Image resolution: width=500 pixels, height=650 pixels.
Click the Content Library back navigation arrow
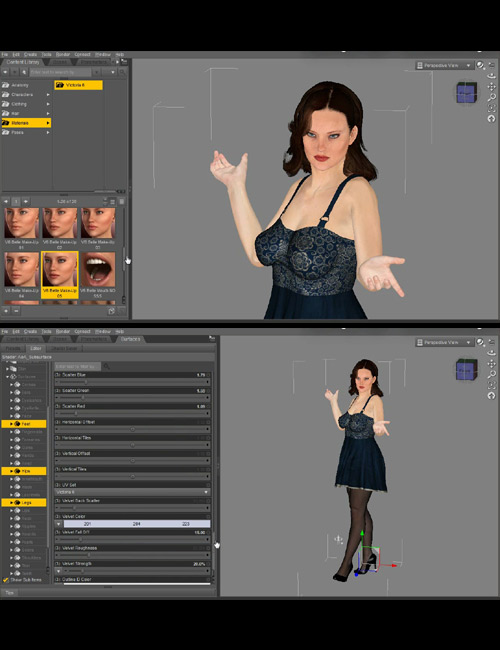click(x=5, y=72)
